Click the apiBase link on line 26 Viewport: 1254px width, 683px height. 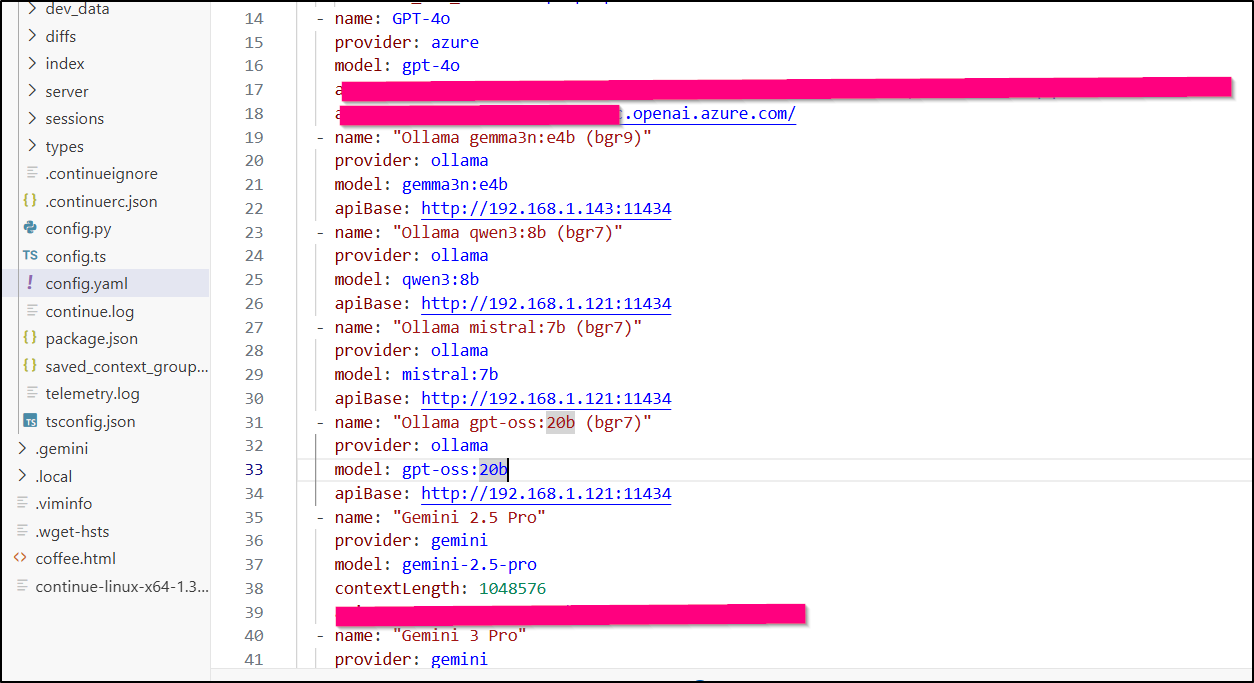click(x=546, y=303)
